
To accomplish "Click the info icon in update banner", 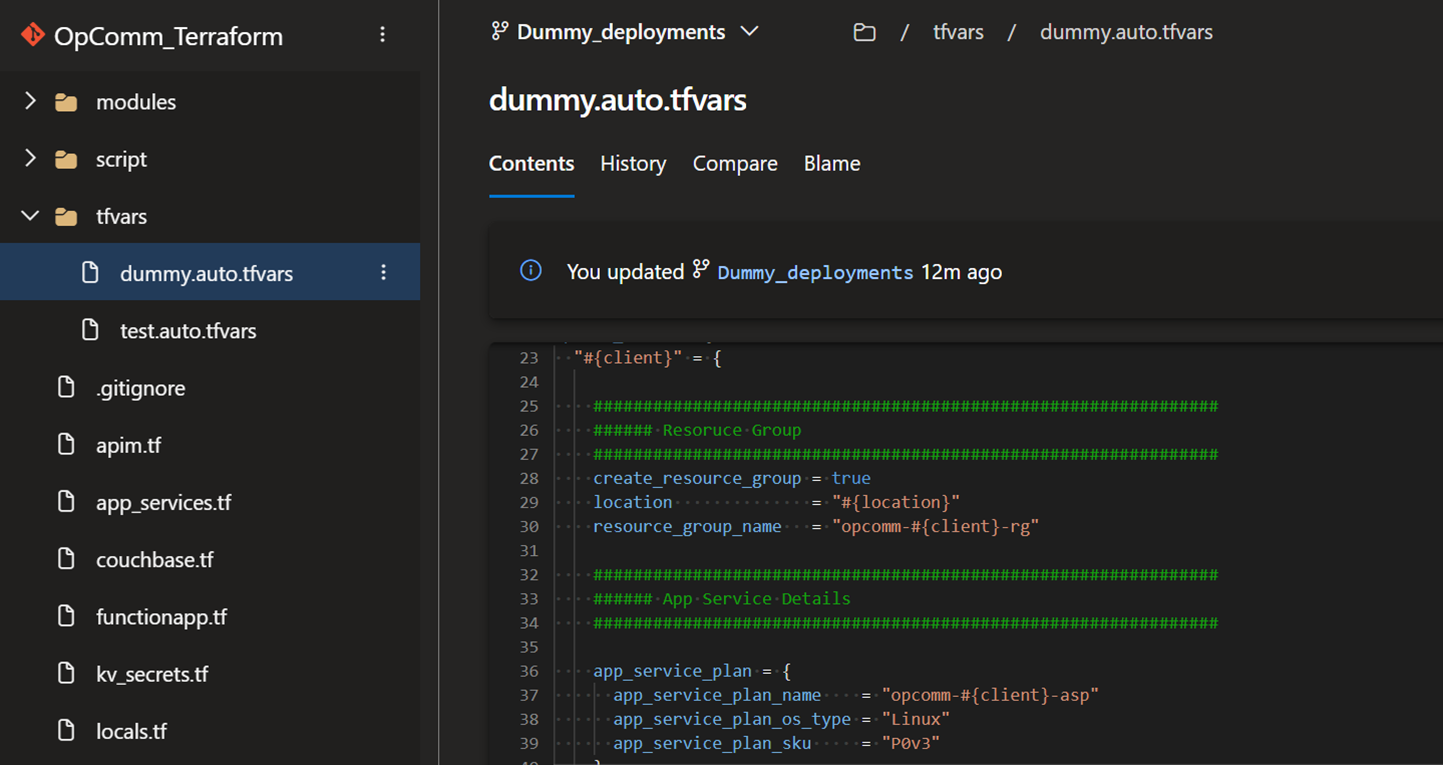I will 531,271.
